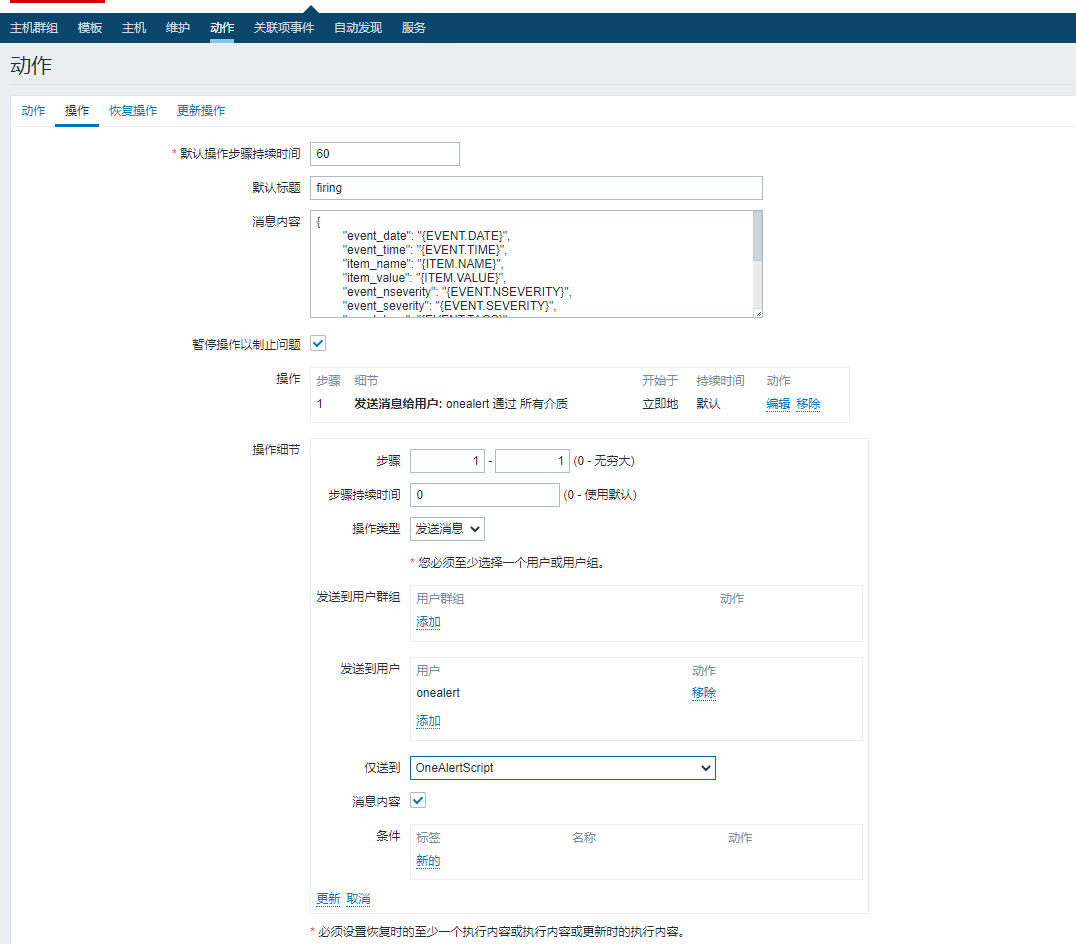Switch to the 更新操作 tab
Screen dimensions: 1076x944
pyautogui.click(x=201, y=111)
